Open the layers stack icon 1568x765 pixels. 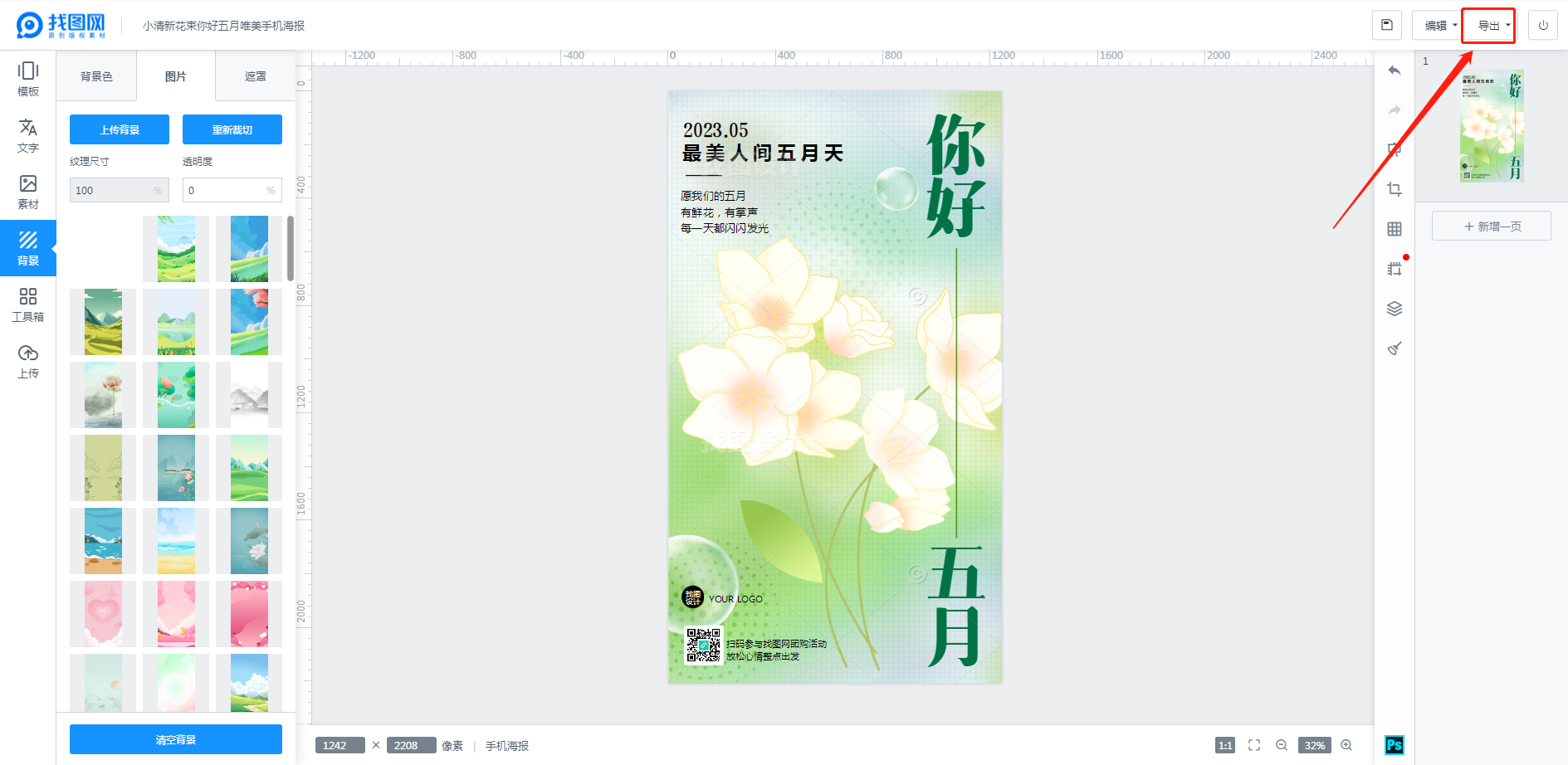point(1395,309)
